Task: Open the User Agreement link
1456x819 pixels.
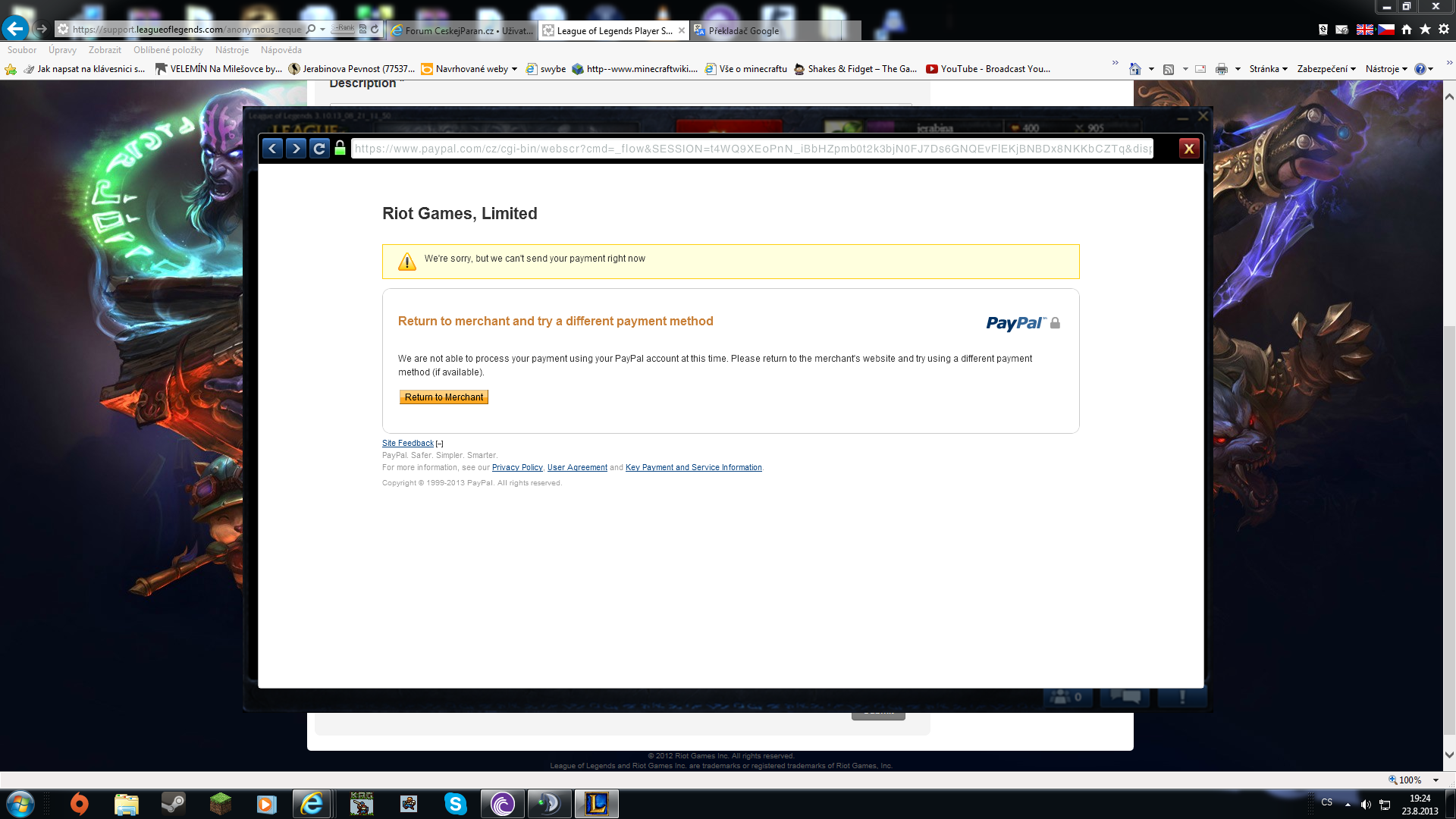Action: [x=577, y=468]
